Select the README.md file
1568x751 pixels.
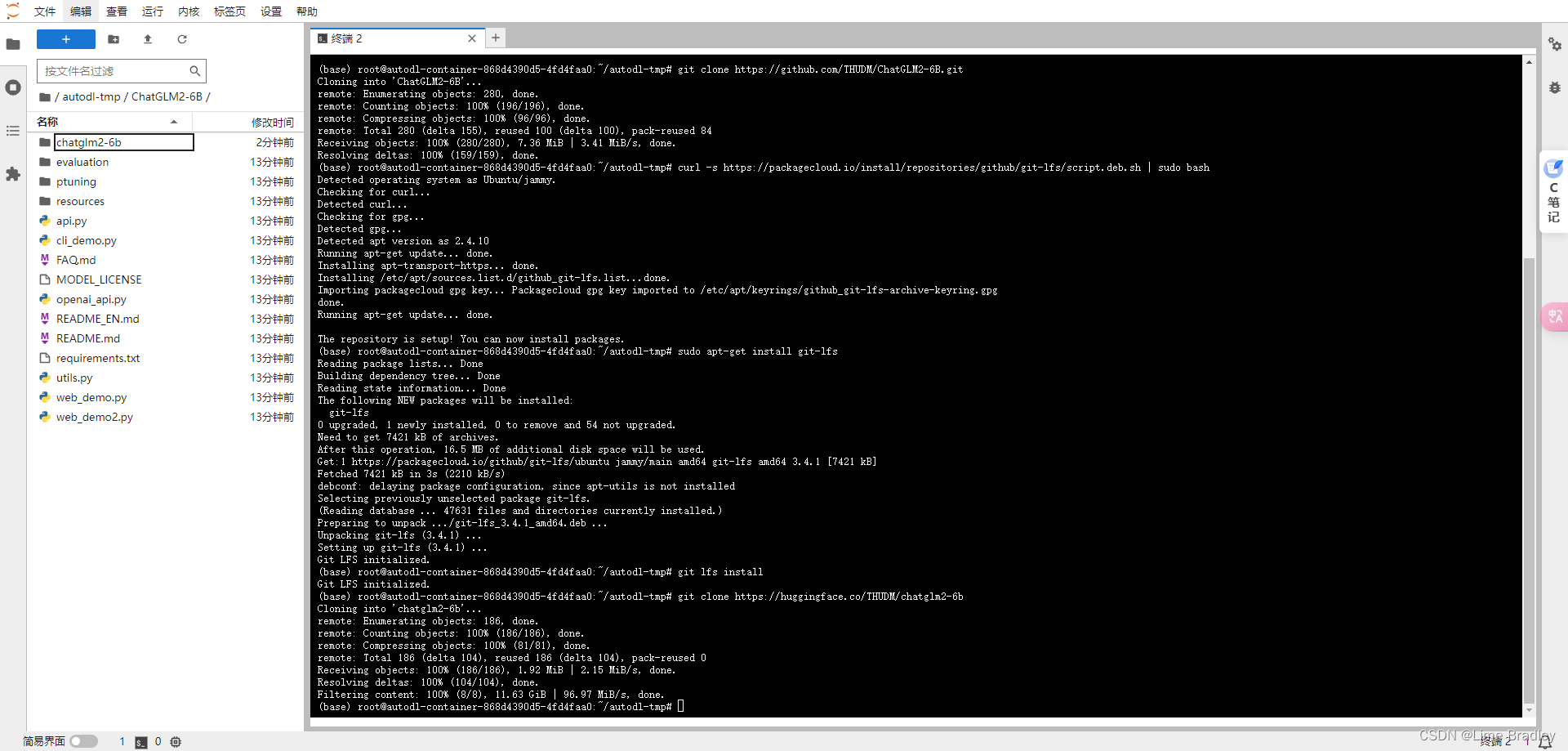click(166, 338)
